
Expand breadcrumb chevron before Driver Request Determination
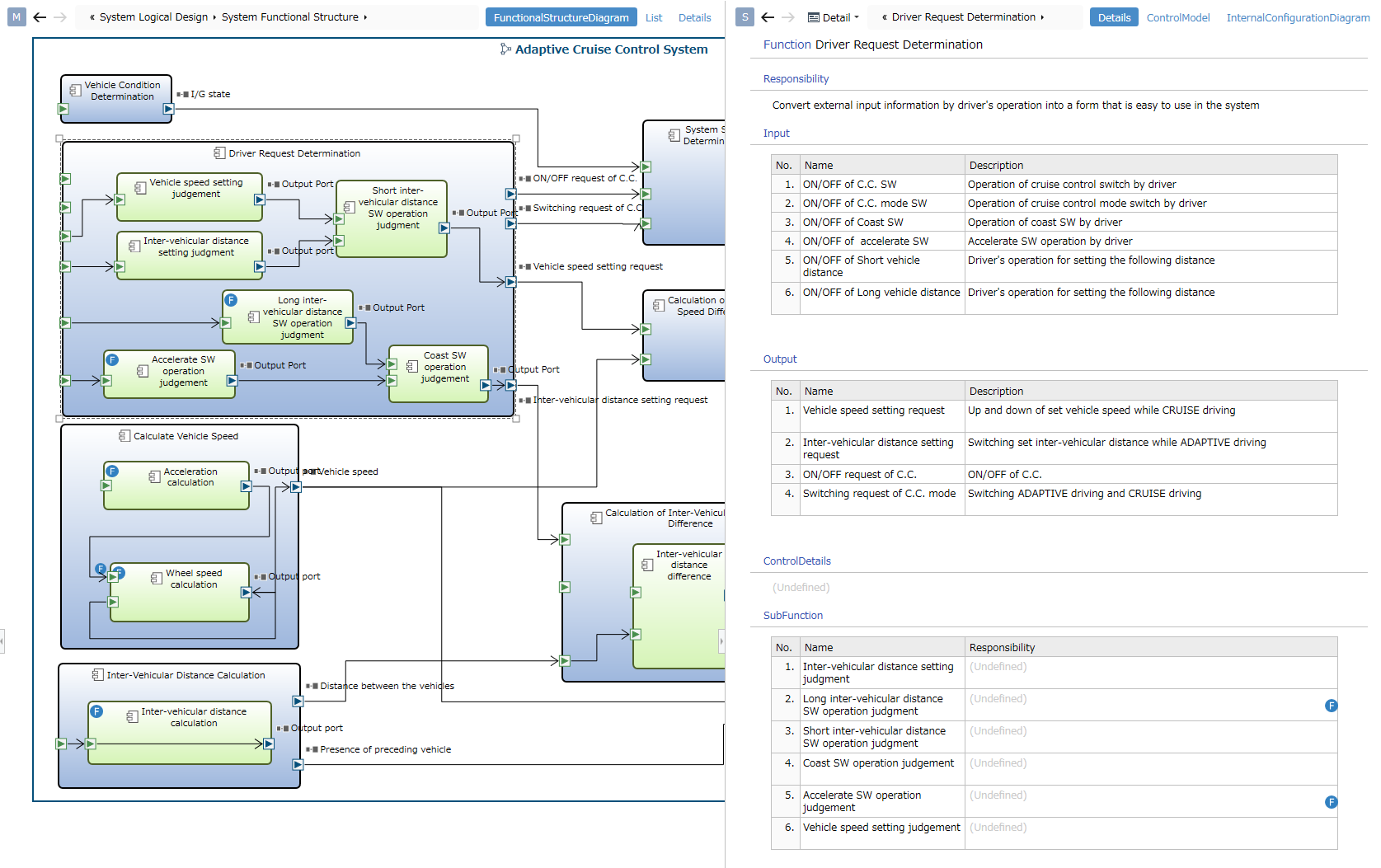tap(885, 17)
